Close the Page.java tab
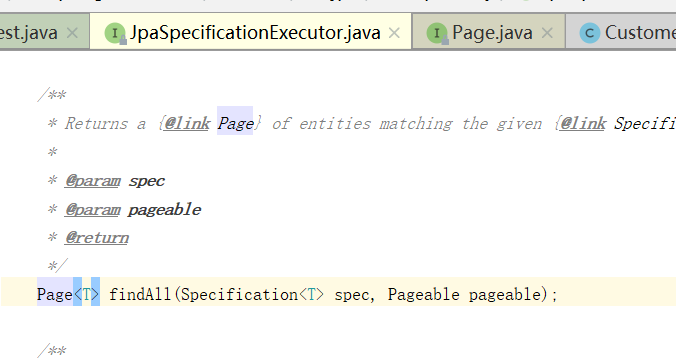This screenshot has width=676, height=360. [x=547, y=33]
